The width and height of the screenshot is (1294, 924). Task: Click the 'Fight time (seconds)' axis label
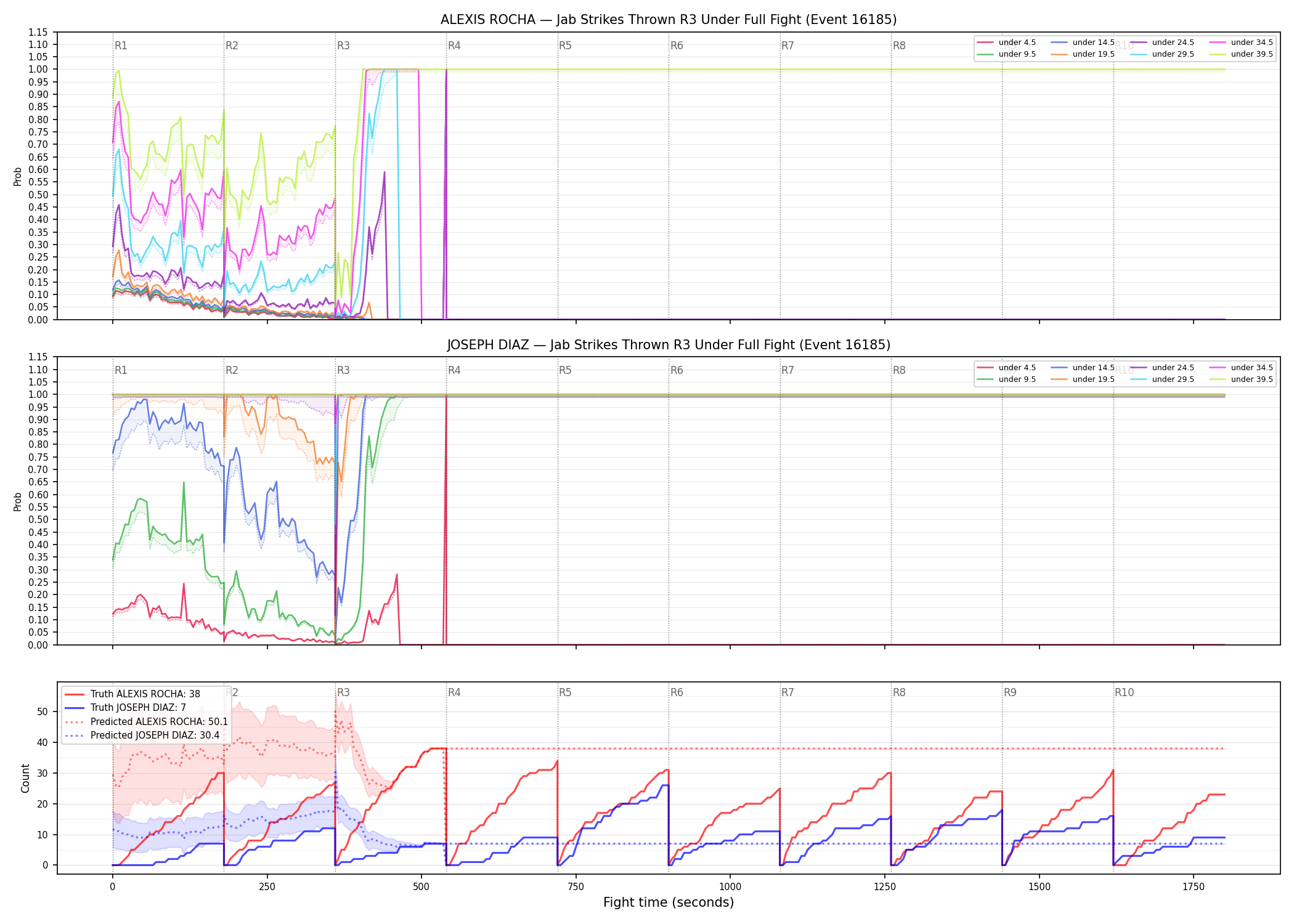[x=669, y=902]
